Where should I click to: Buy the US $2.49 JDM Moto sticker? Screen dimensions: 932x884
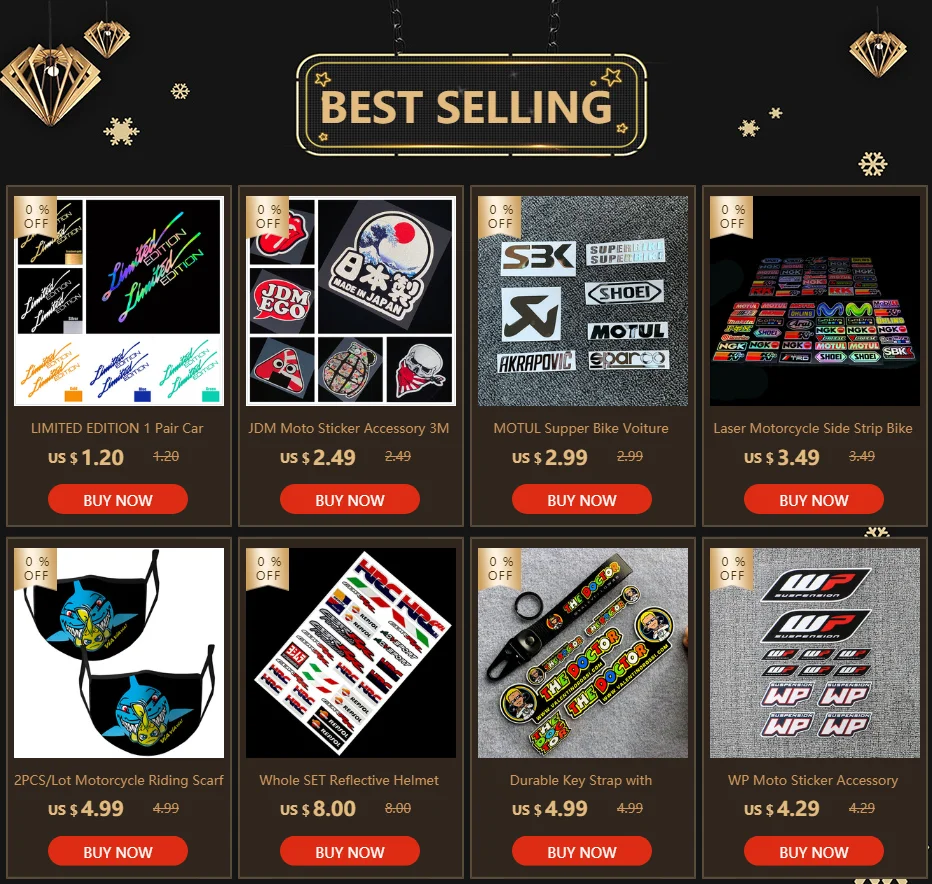(x=350, y=499)
